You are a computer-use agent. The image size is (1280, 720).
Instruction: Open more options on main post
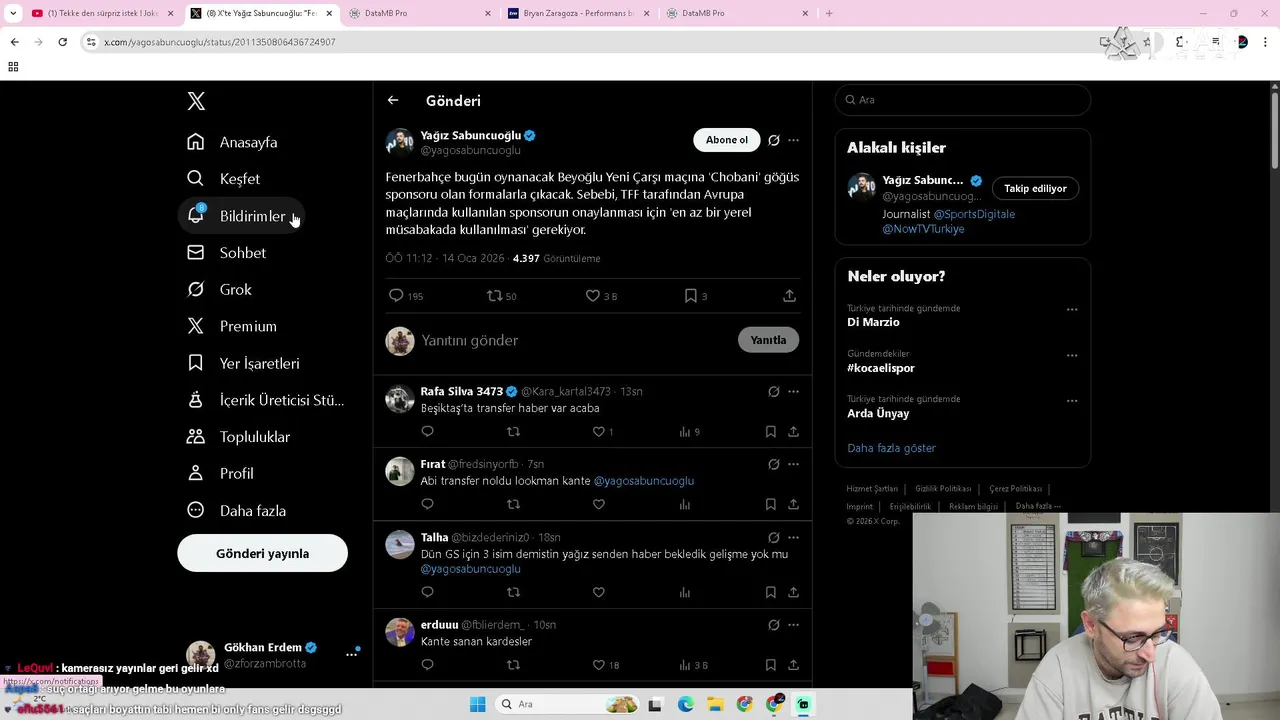[793, 140]
